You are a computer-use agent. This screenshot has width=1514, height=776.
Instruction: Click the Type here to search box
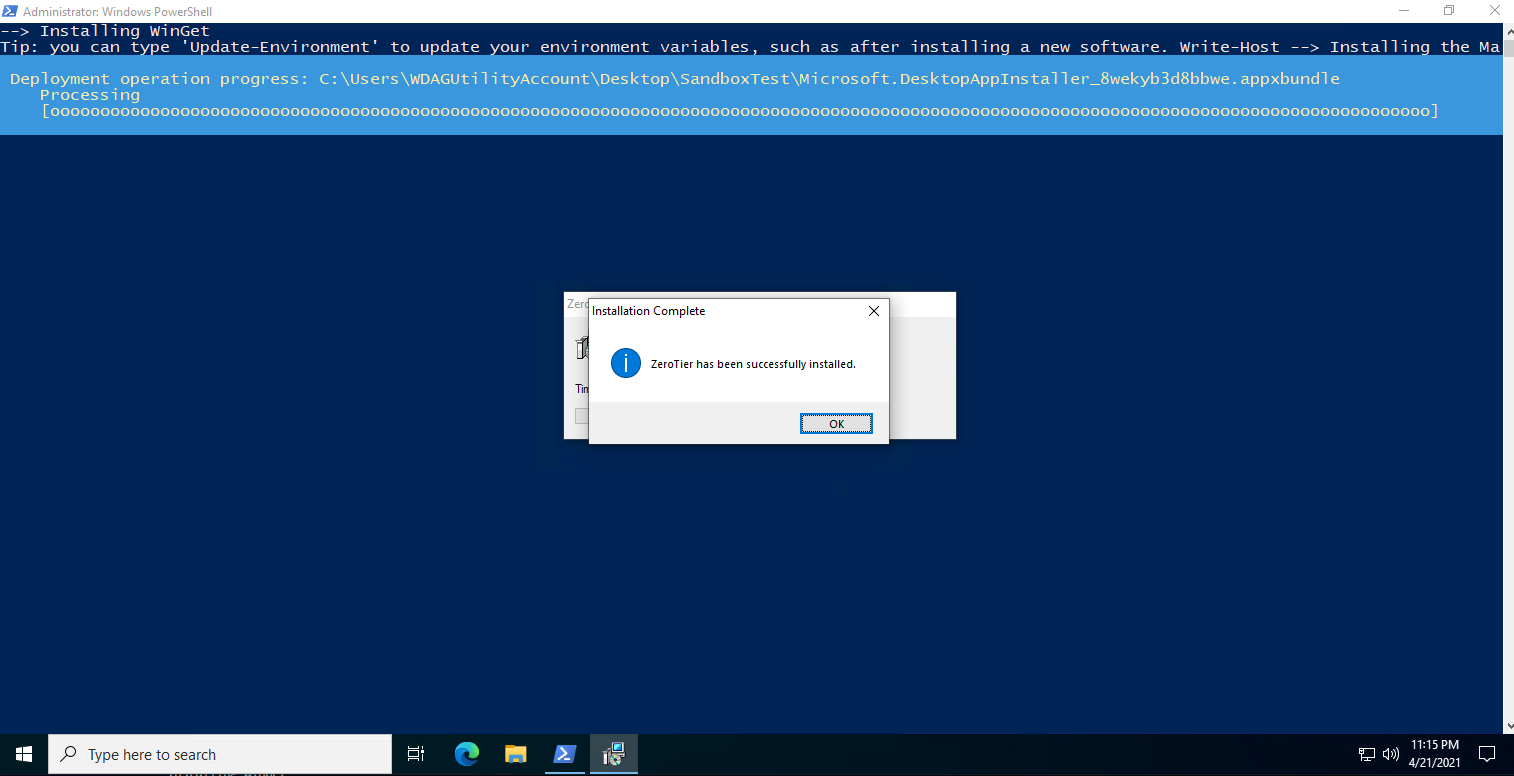pyautogui.click(x=200, y=753)
